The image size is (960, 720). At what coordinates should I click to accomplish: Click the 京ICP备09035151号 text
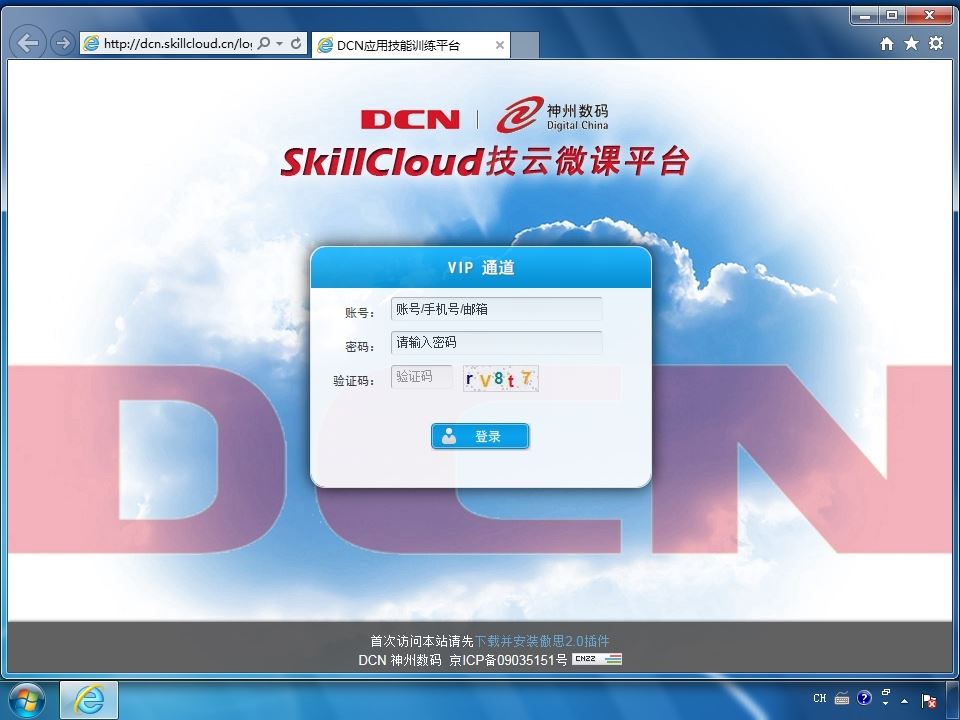pyautogui.click(x=508, y=660)
